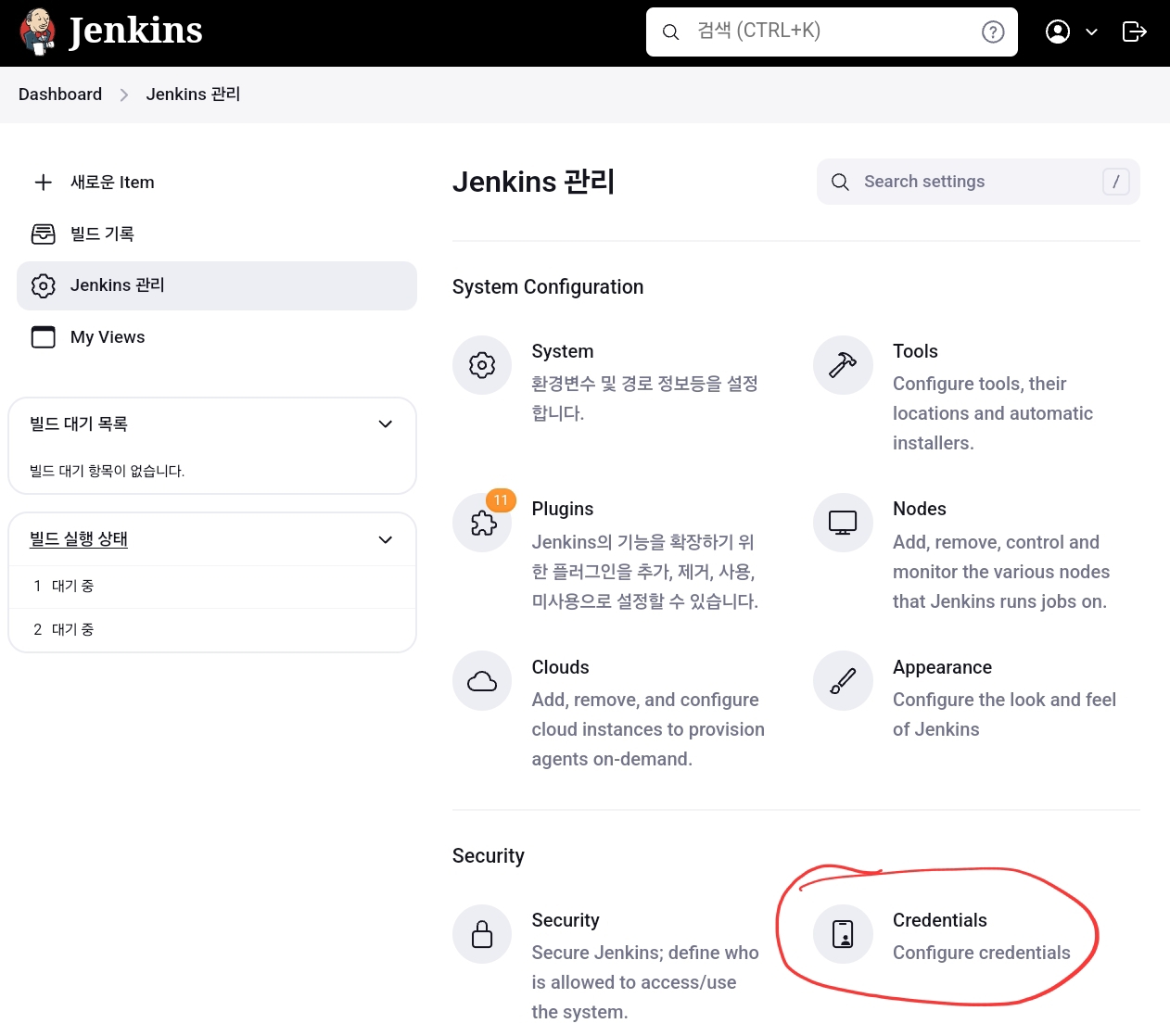Click the Plugins update count badge

pos(501,499)
